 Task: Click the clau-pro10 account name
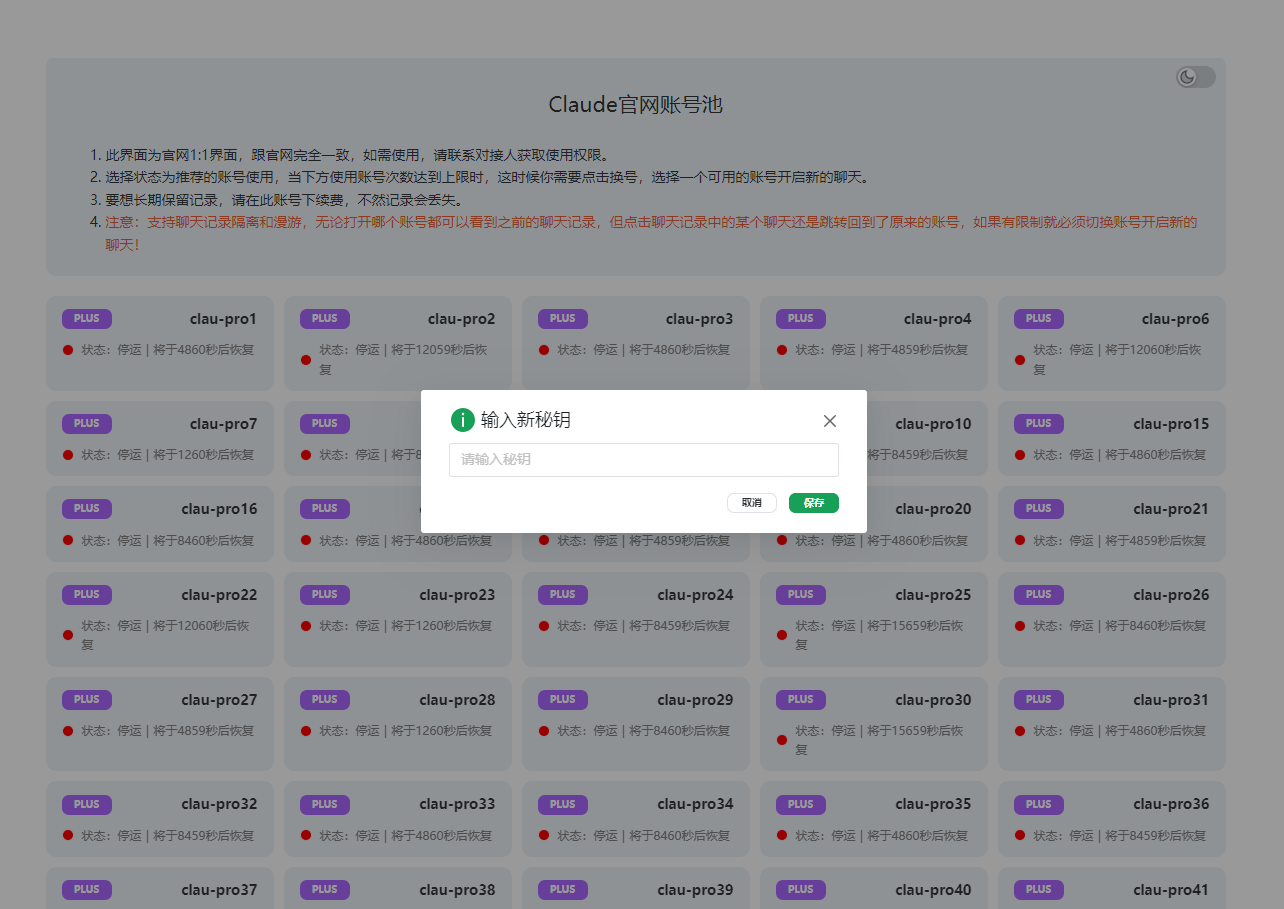[933, 424]
